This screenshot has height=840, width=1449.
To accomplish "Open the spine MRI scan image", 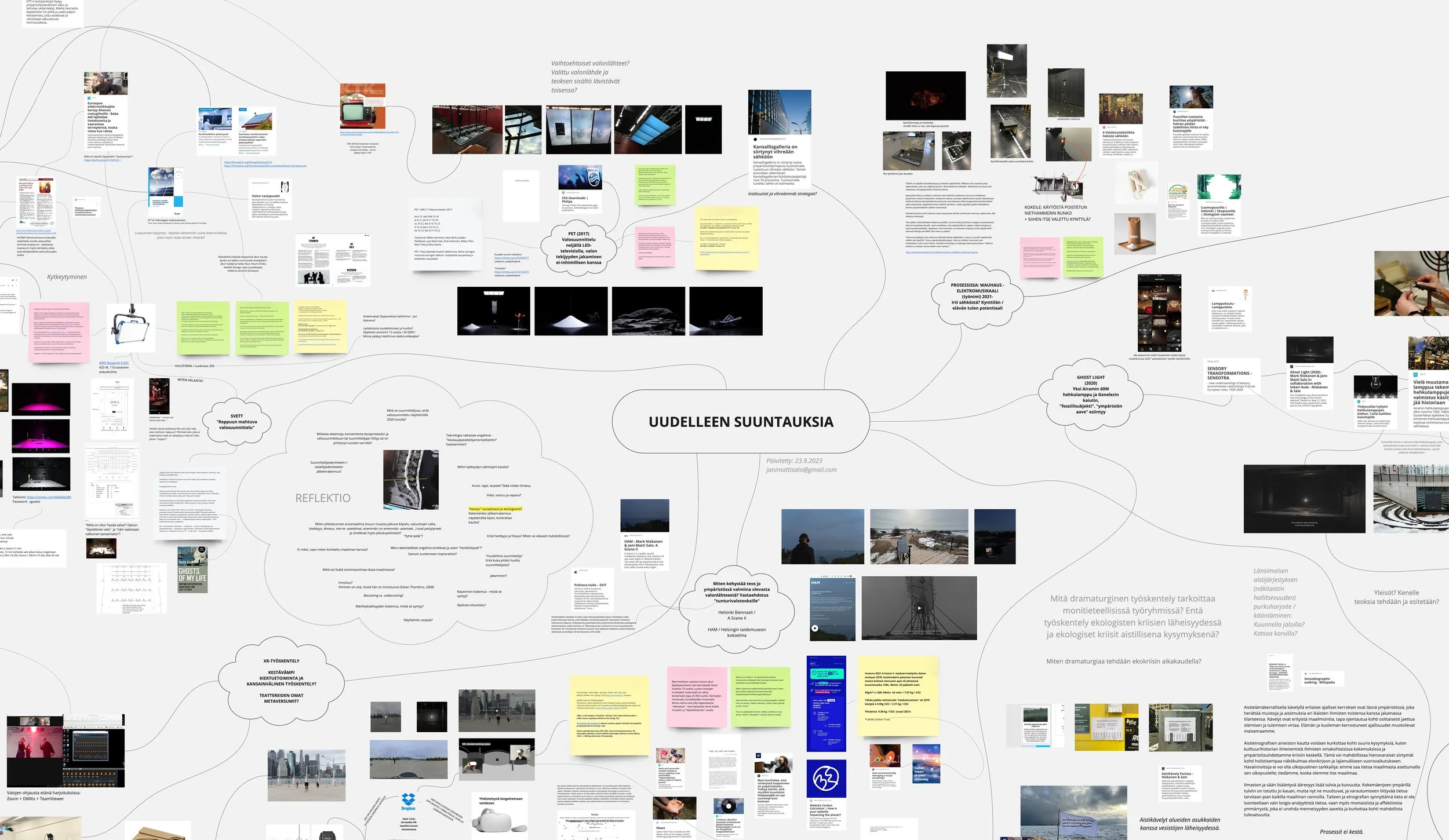I will pos(410,480).
